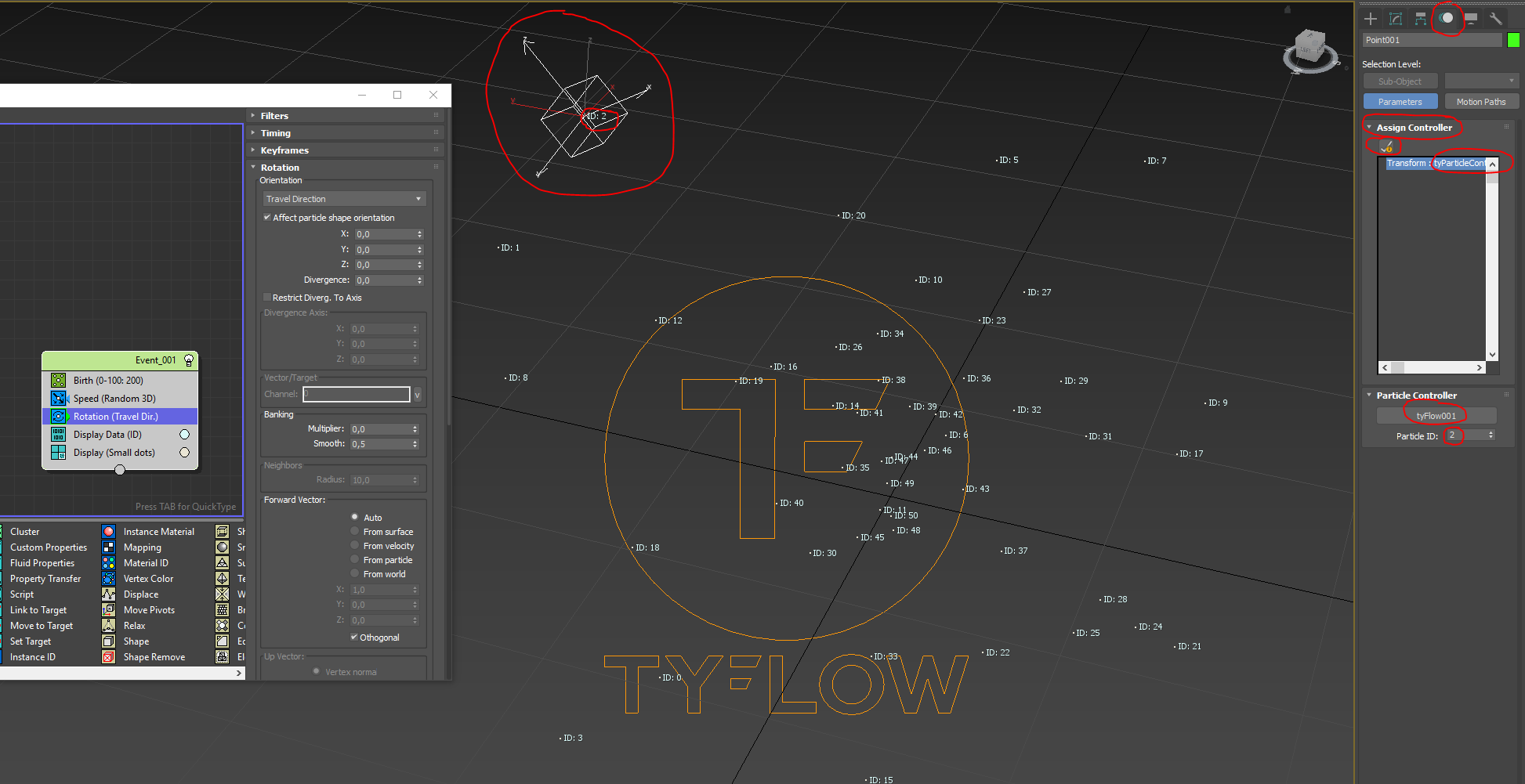This screenshot has width=1525, height=784.
Task: Open the Motion panel tab
Action: tap(1447, 18)
